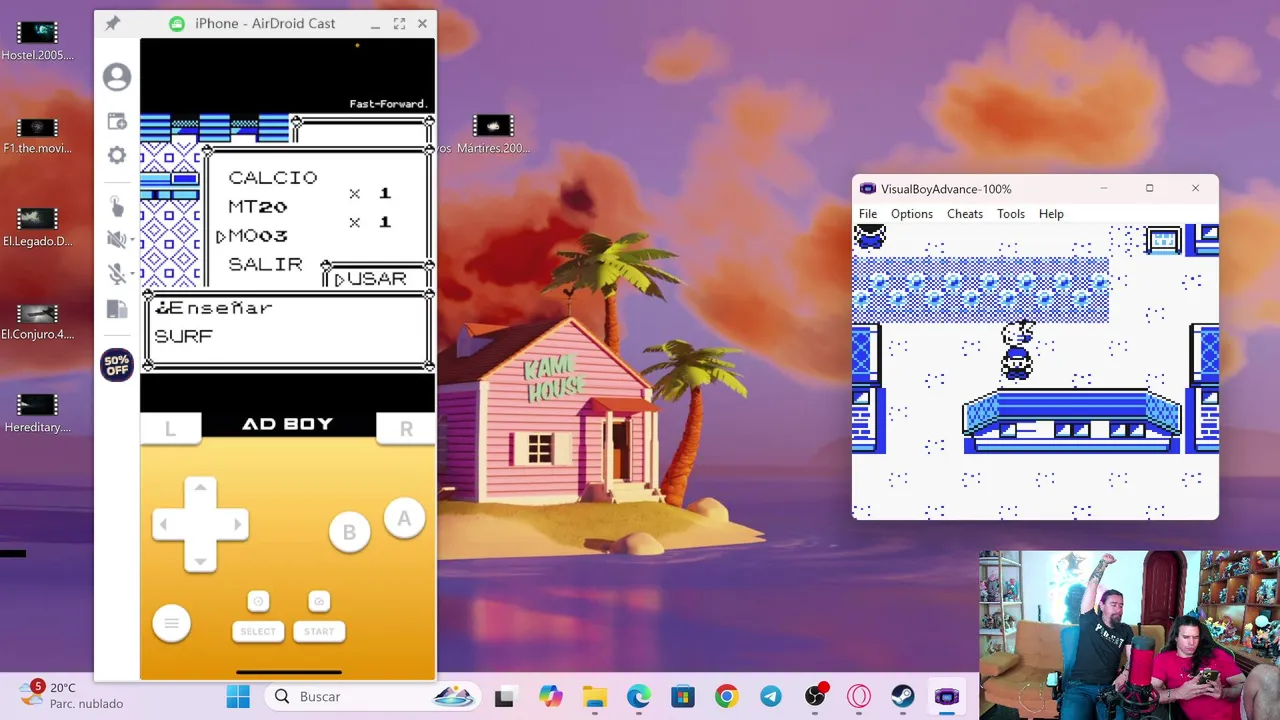Tap the small icon above START
1280x720 pixels.
[x=319, y=601]
